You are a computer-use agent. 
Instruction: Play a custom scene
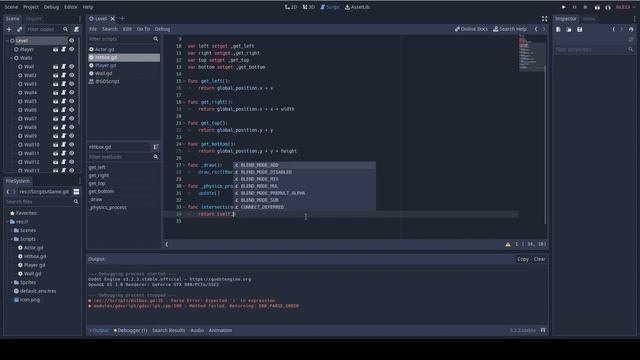[608, 7]
